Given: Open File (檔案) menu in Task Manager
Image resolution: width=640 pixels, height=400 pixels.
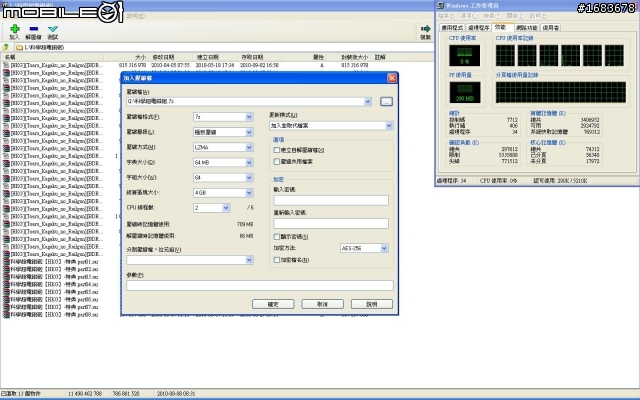Looking at the screenshot, I should [x=446, y=16].
